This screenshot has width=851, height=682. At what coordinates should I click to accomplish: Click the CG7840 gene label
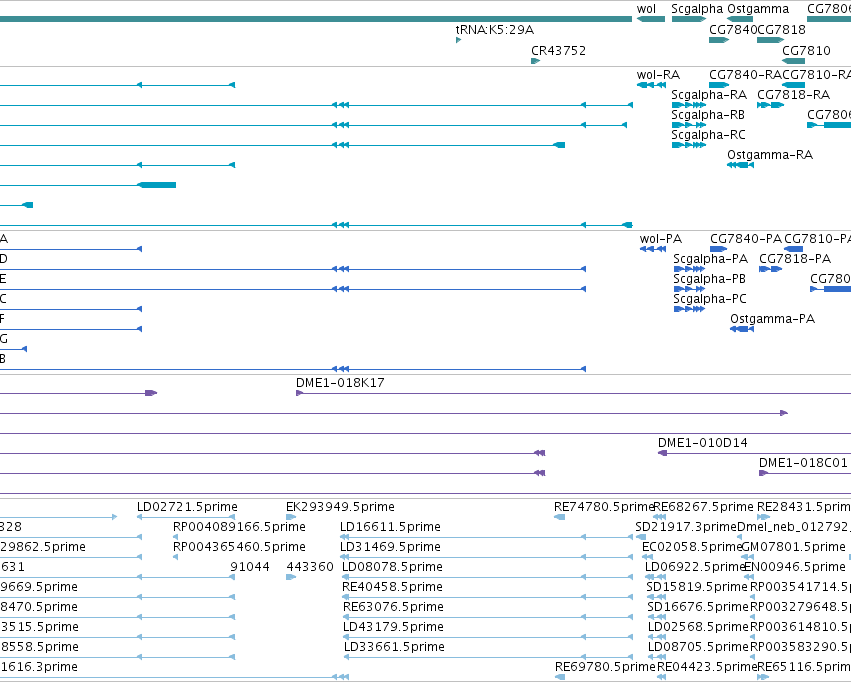(x=733, y=30)
